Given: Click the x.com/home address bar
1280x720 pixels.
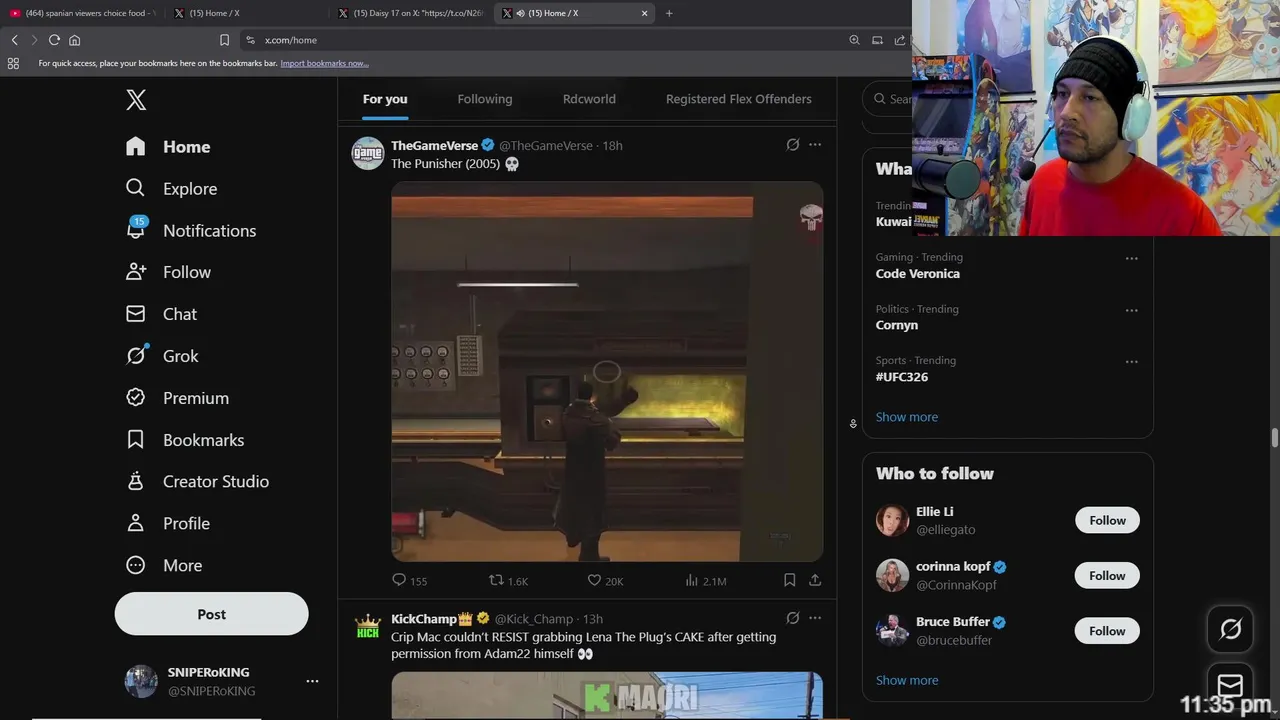Looking at the screenshot, I should click(540, 40).
